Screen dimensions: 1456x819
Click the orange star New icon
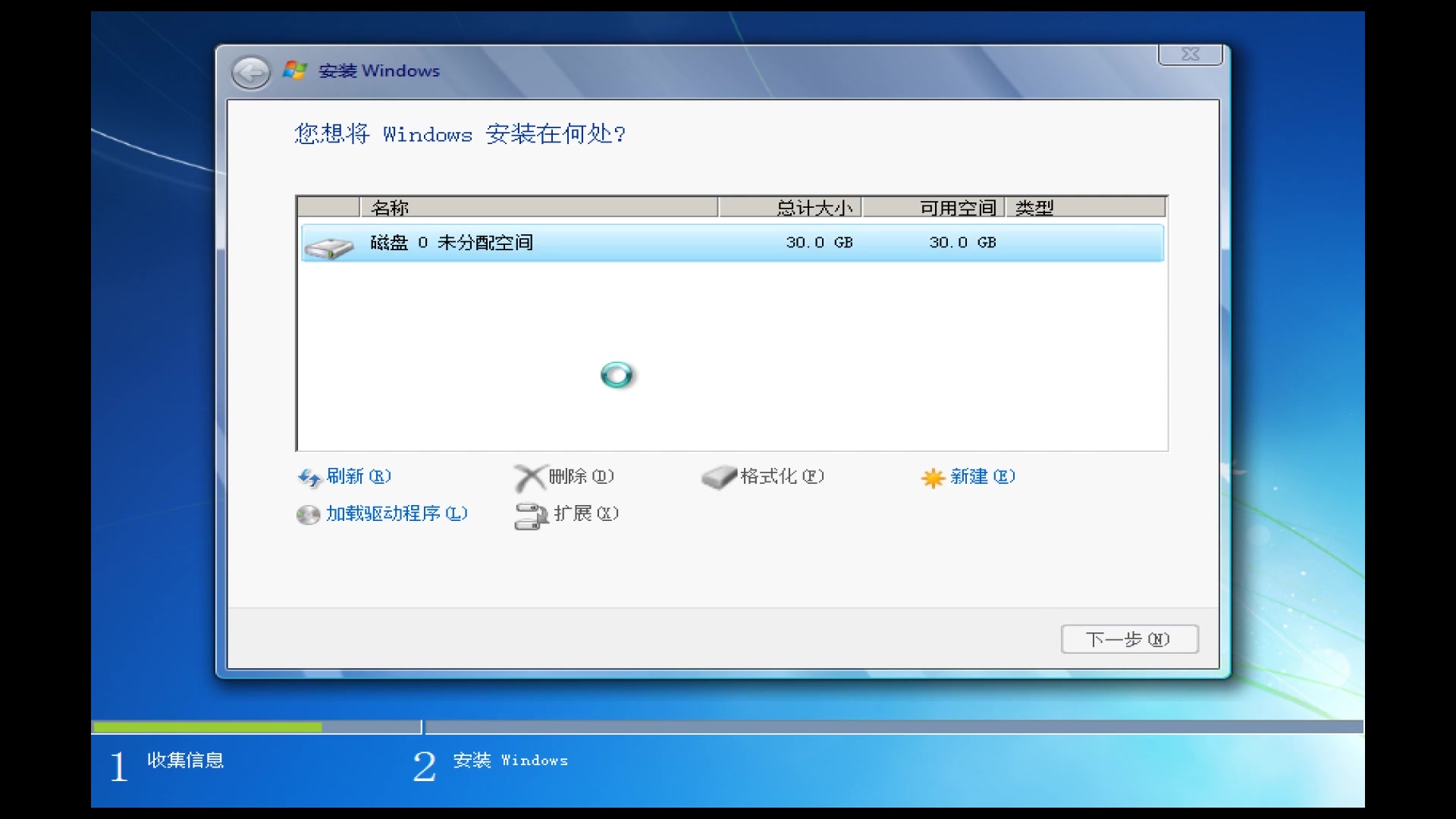click(x=933, y=478)
